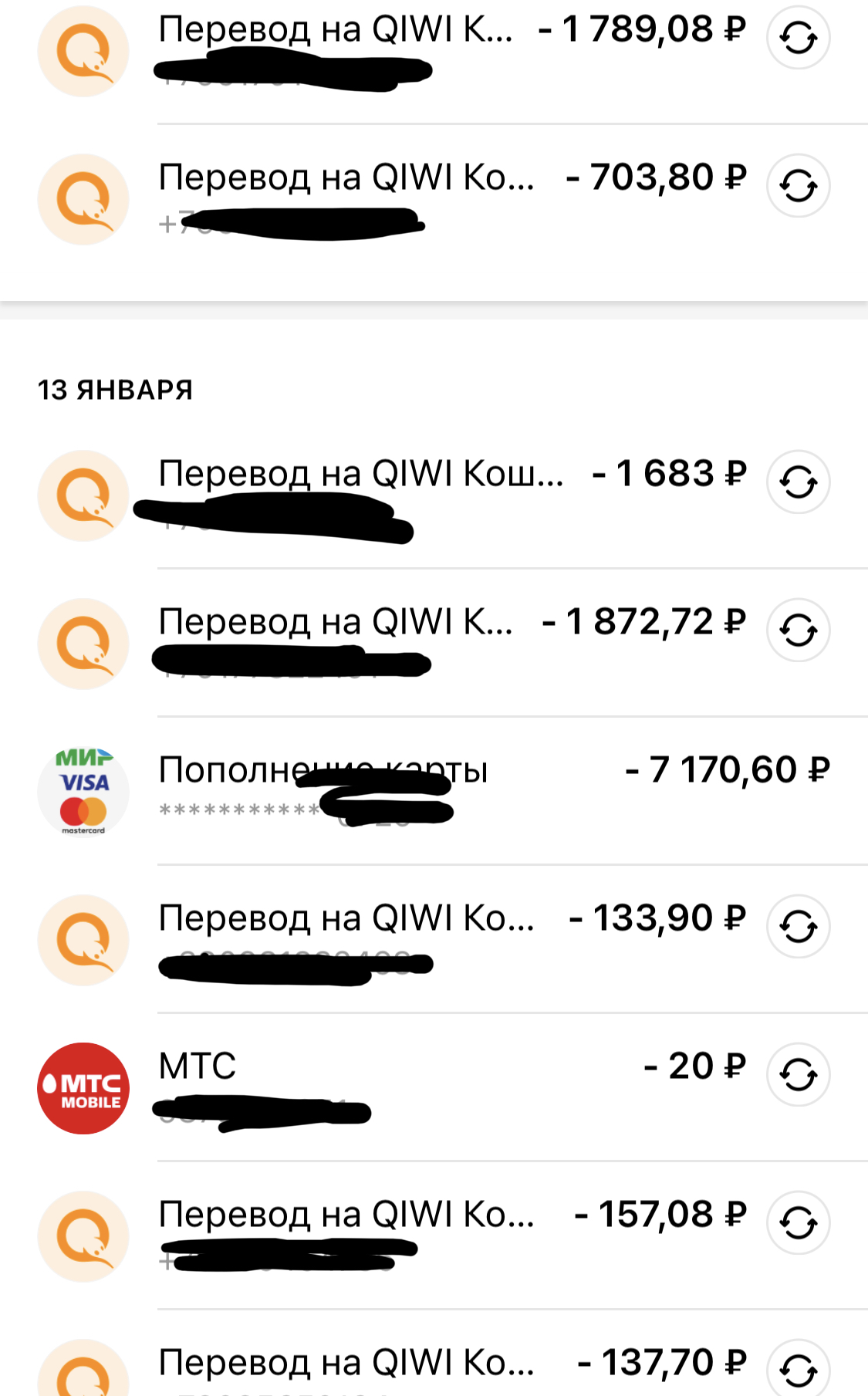Repeat the 157,08 ₽ QIWI transfer
This screenshot has height=1396, width=868.
click(x=798, y=1222)
